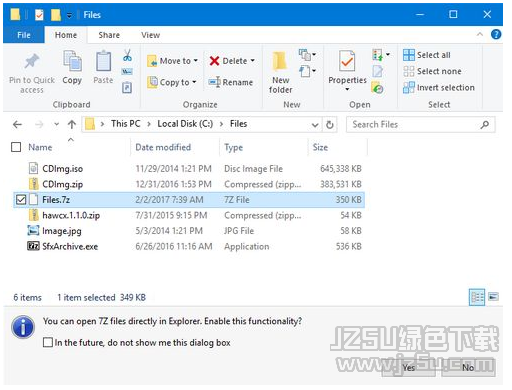512x390 pixels.
Task: Open the Move to dropdown
Action: pyautogui.click(x=196, y=61)
